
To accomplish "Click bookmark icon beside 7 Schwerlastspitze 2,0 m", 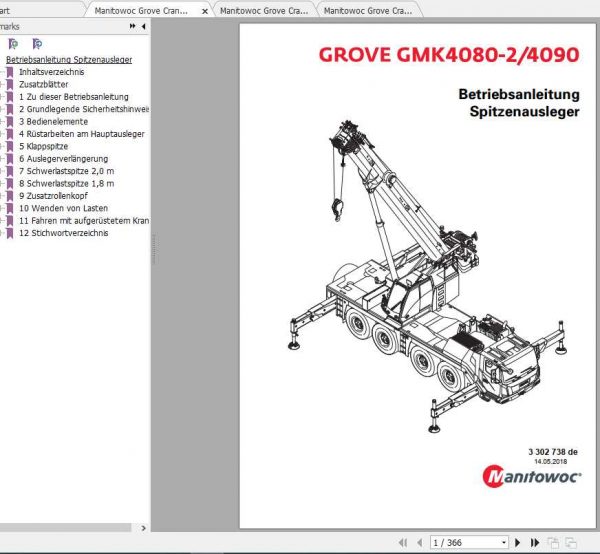I will pyautogui.click(x=10, y=171).
